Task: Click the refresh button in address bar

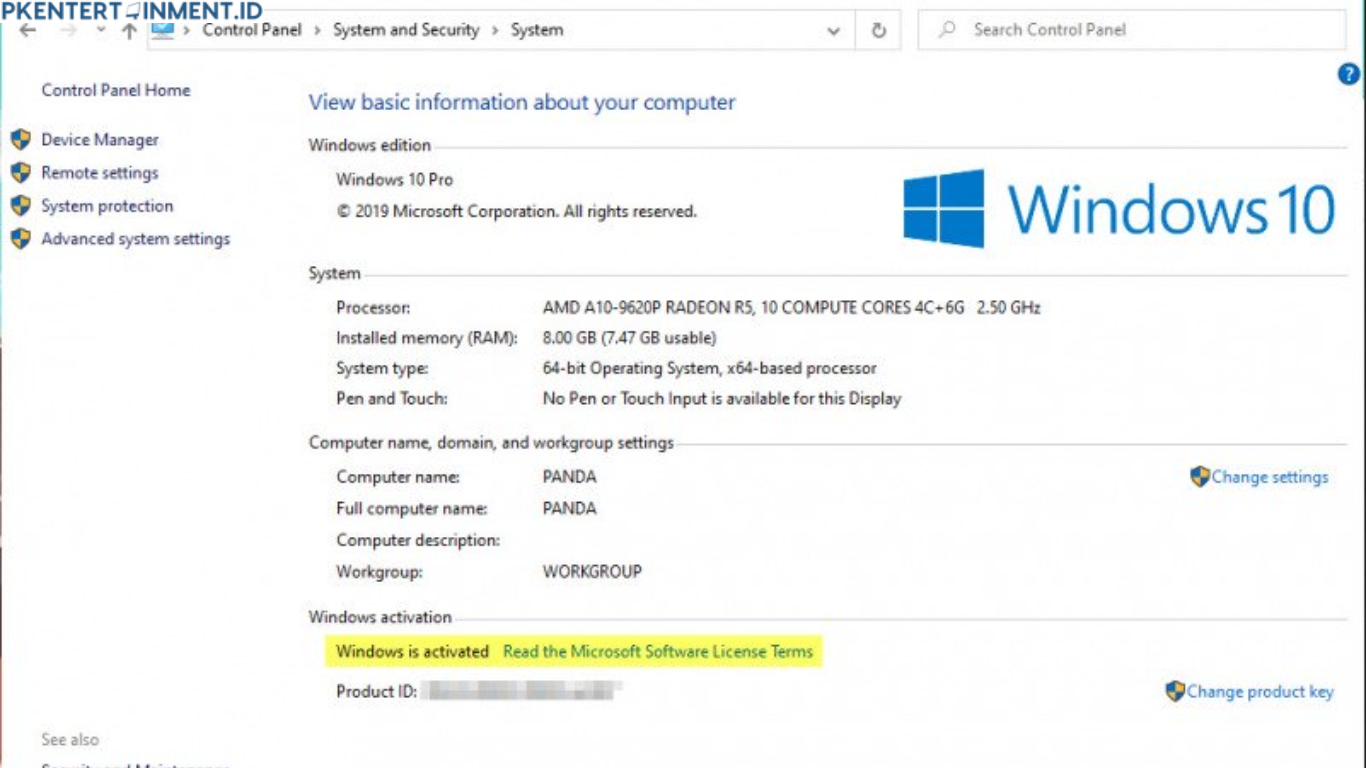Action: (878, 30)
